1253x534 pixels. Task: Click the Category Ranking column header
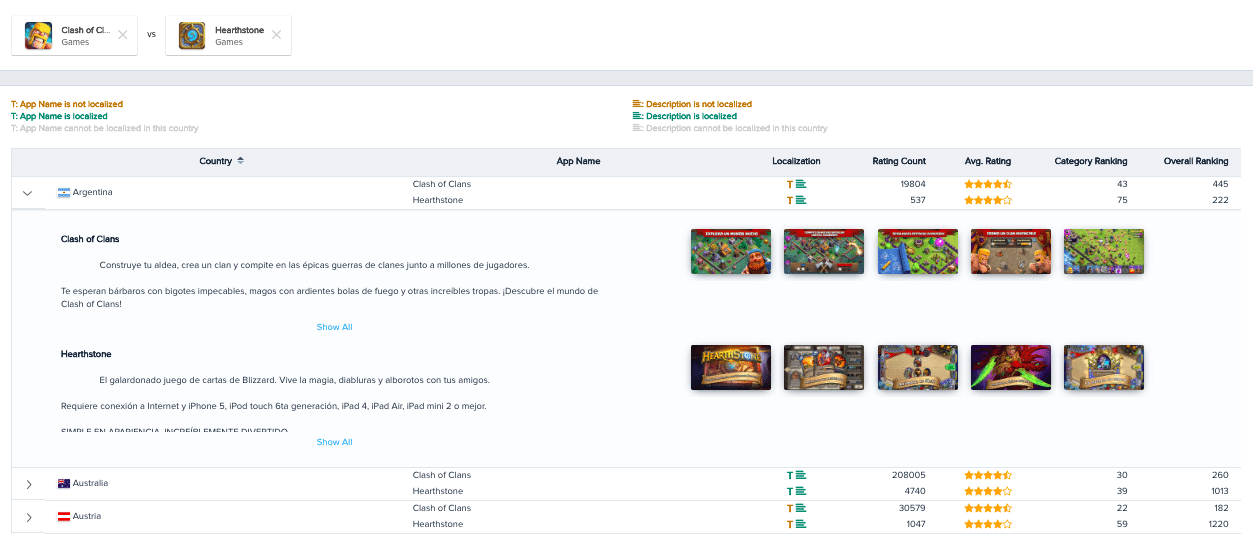(x=1091, y=161)
